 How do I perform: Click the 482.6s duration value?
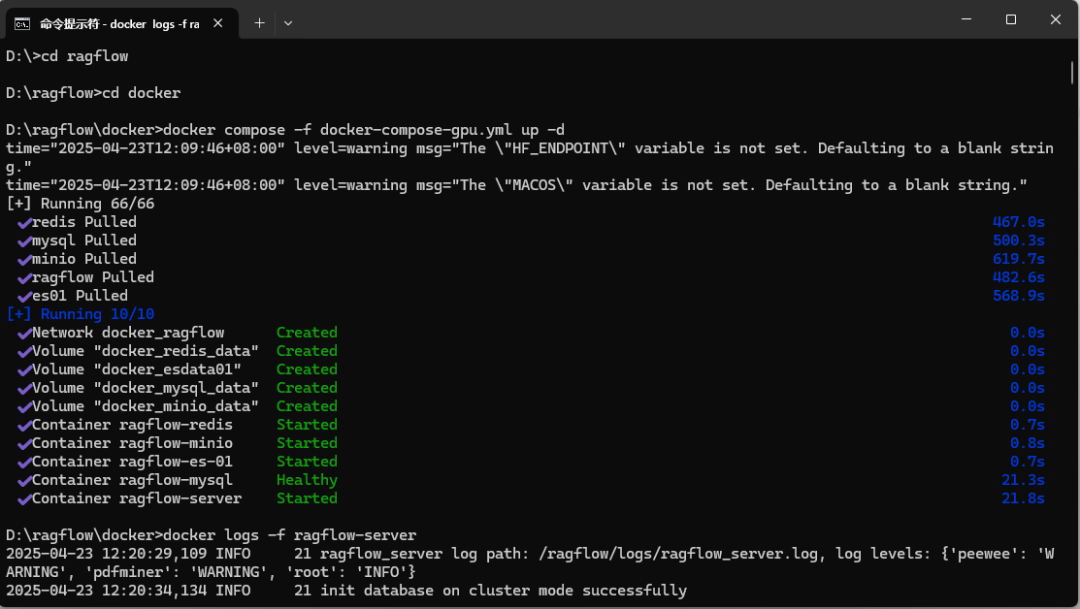[x=1018, y=278]
